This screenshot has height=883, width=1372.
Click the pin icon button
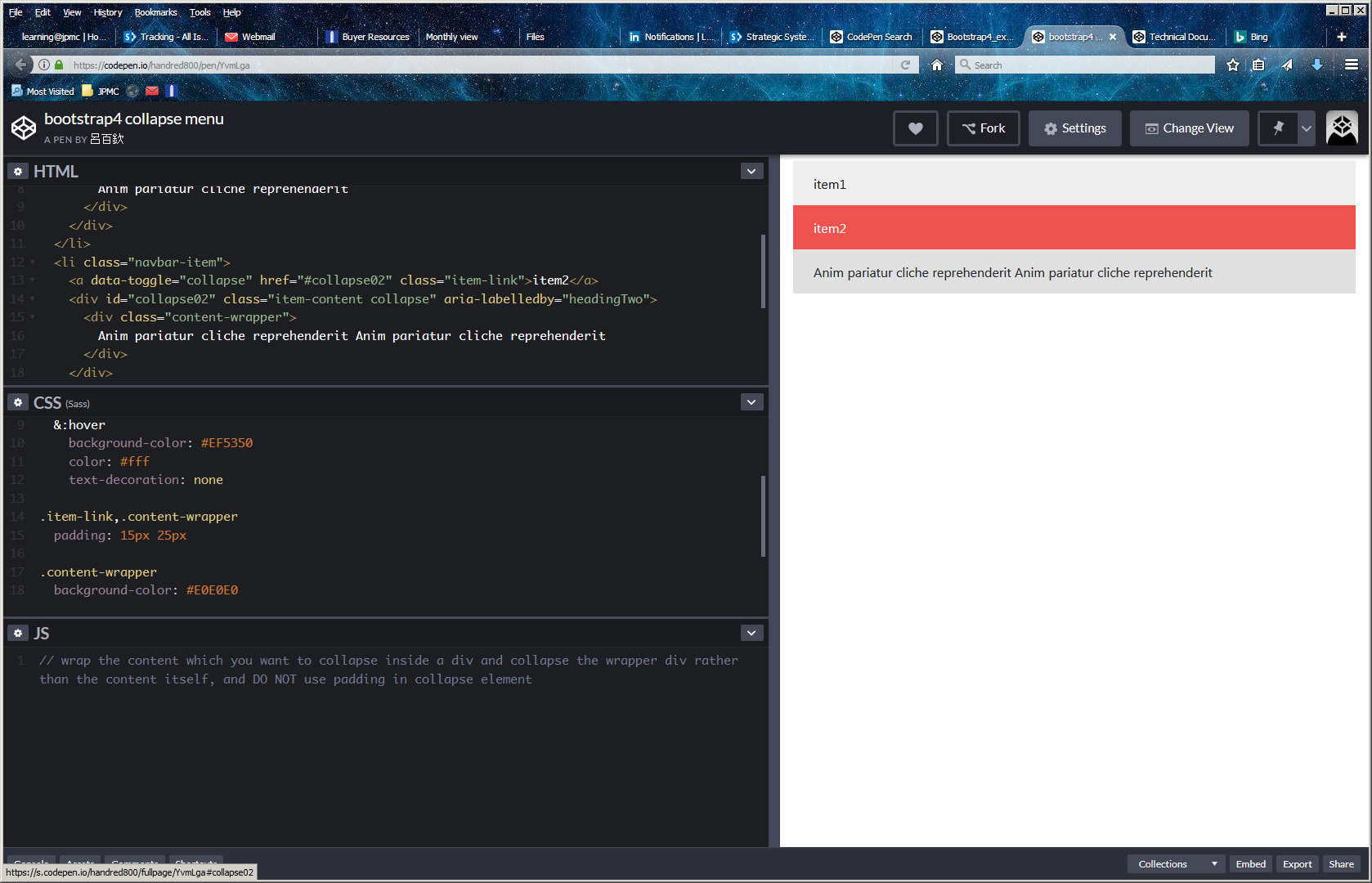tap(1278, 128)
